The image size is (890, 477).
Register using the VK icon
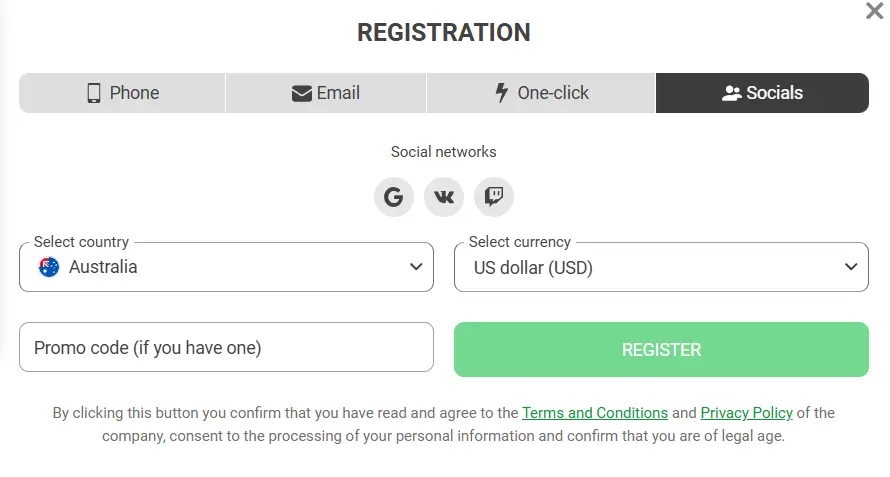tap(444, 196)
